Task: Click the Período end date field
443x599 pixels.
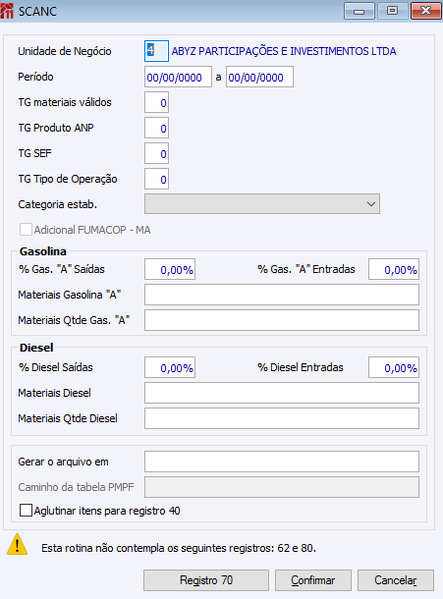Action: pos(260,77)
